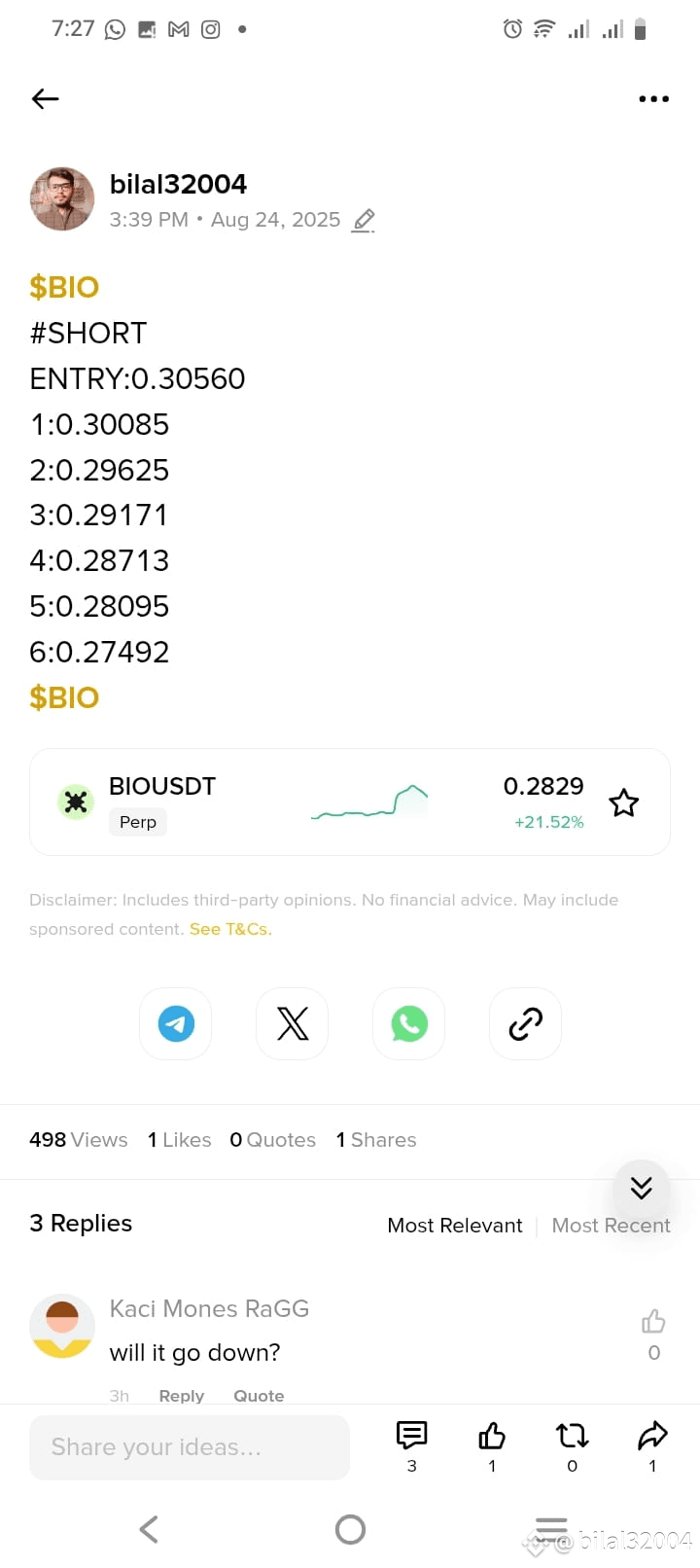Like the post with bottom thumbs-up

(492, 1436)
